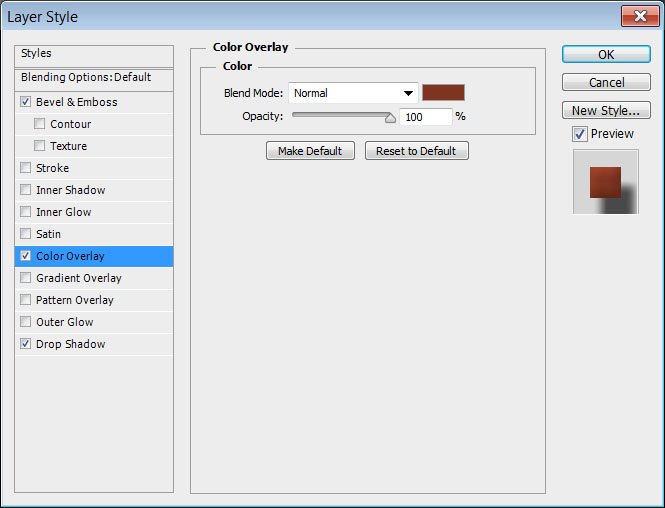Click the Opacity slider handle

click(x=390, y=117)
